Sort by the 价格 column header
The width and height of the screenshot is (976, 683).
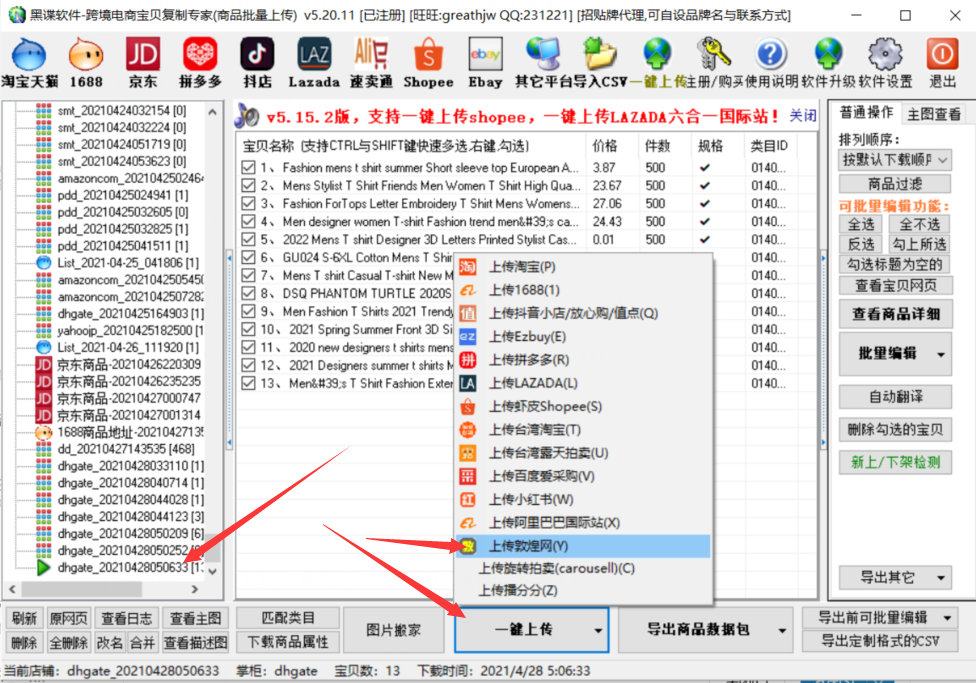[x=612, y=146]
